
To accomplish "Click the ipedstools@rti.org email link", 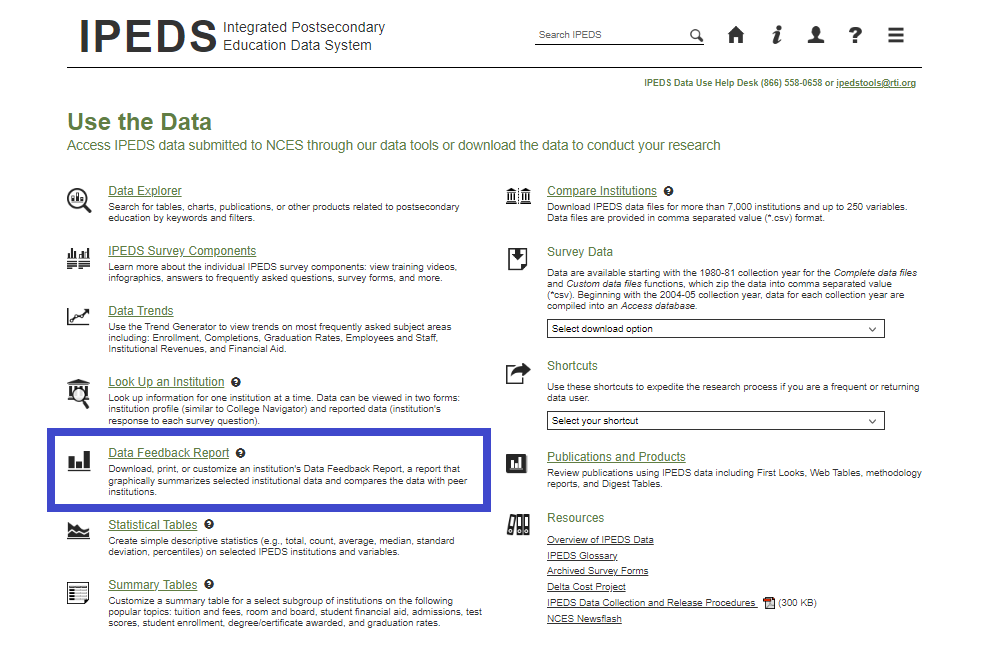I will [x=875, y=83].
